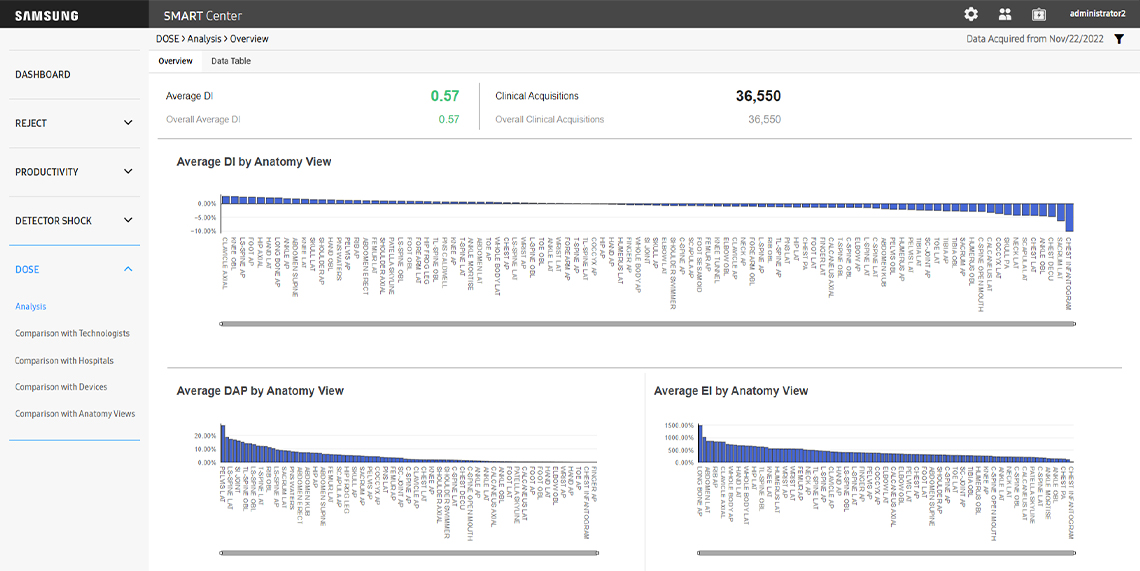Click the Samsung logo

coord(47,15)
